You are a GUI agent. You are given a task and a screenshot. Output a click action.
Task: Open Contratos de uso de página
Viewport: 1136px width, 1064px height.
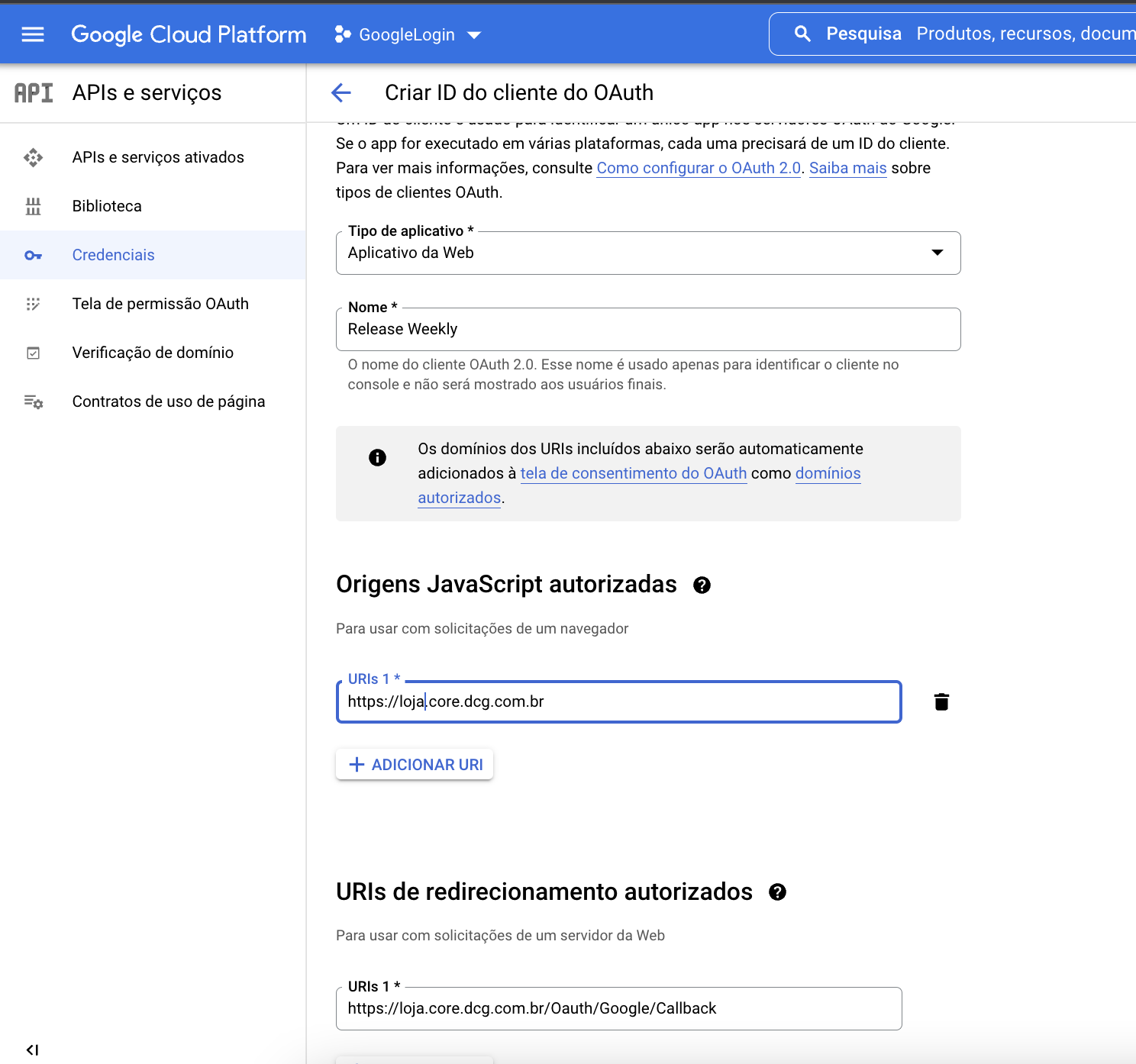coord(153,401)
